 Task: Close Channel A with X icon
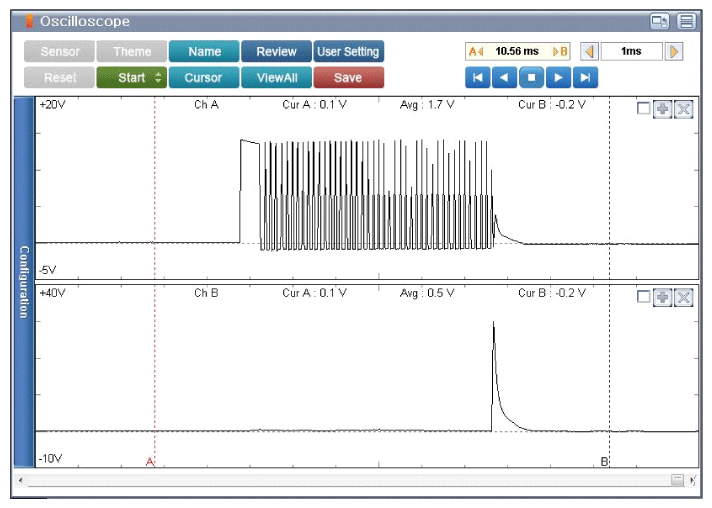pyautogui.click(x=684, y=108)
